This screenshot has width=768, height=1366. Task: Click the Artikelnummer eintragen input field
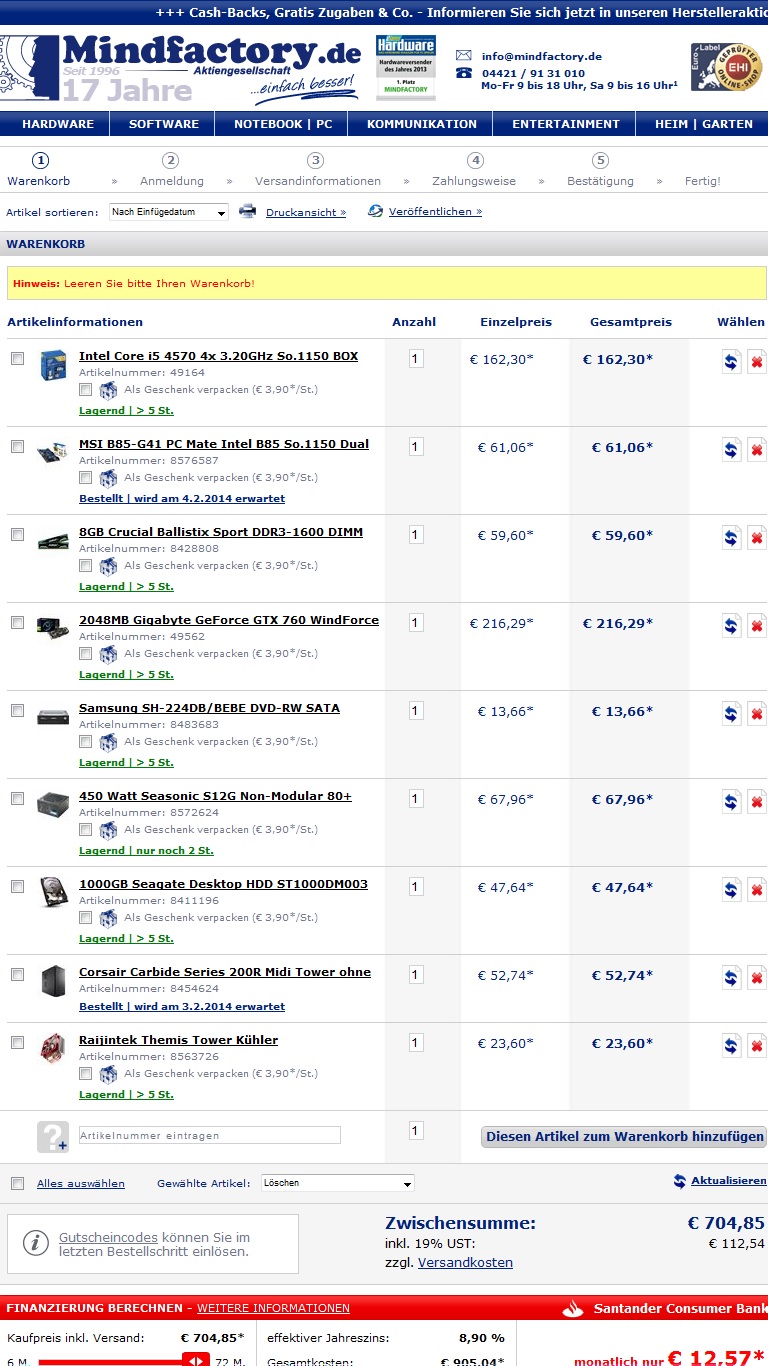[210, 1135]
